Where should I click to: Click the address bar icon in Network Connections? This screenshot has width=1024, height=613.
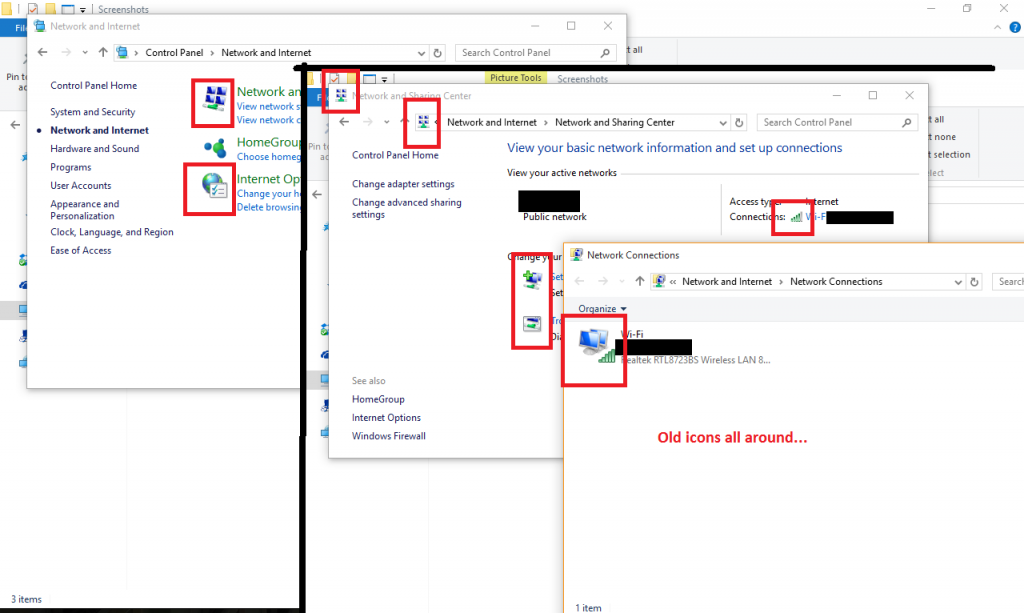pyautogui.click(x=659, y=281)
